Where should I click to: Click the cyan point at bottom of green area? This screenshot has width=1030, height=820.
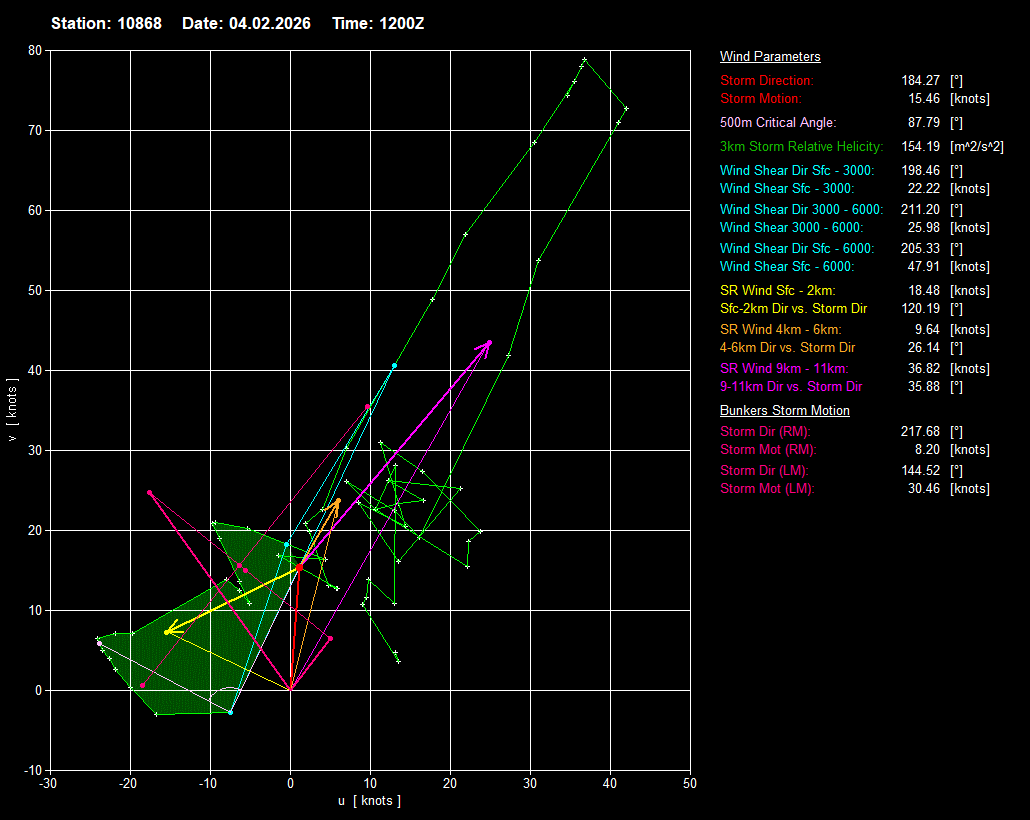point(230,712)
